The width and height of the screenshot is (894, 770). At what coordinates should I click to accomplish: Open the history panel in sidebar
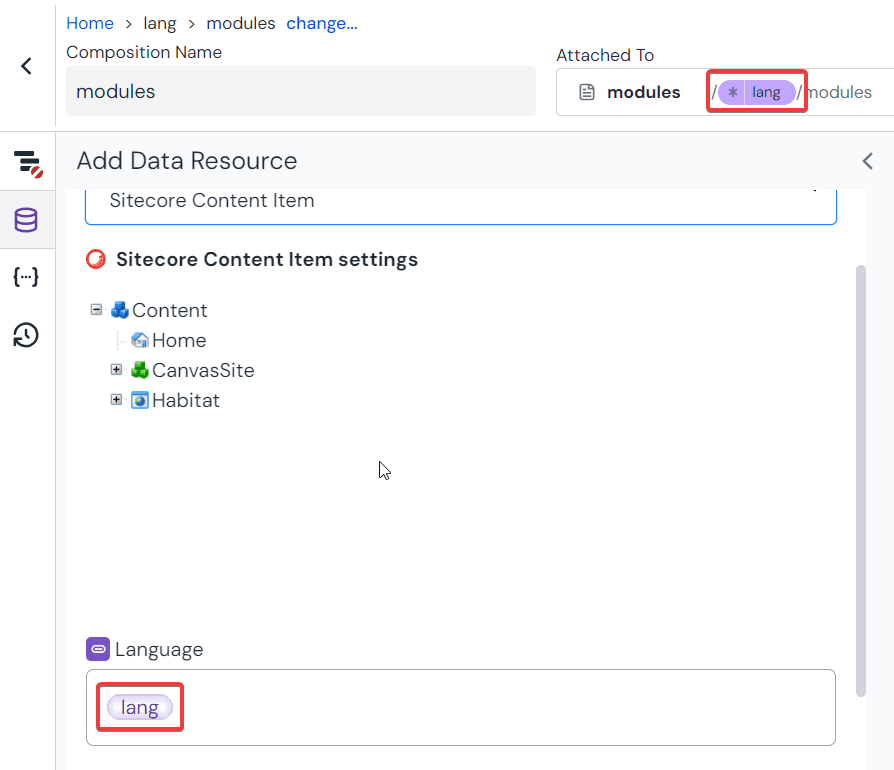(27, 335)
